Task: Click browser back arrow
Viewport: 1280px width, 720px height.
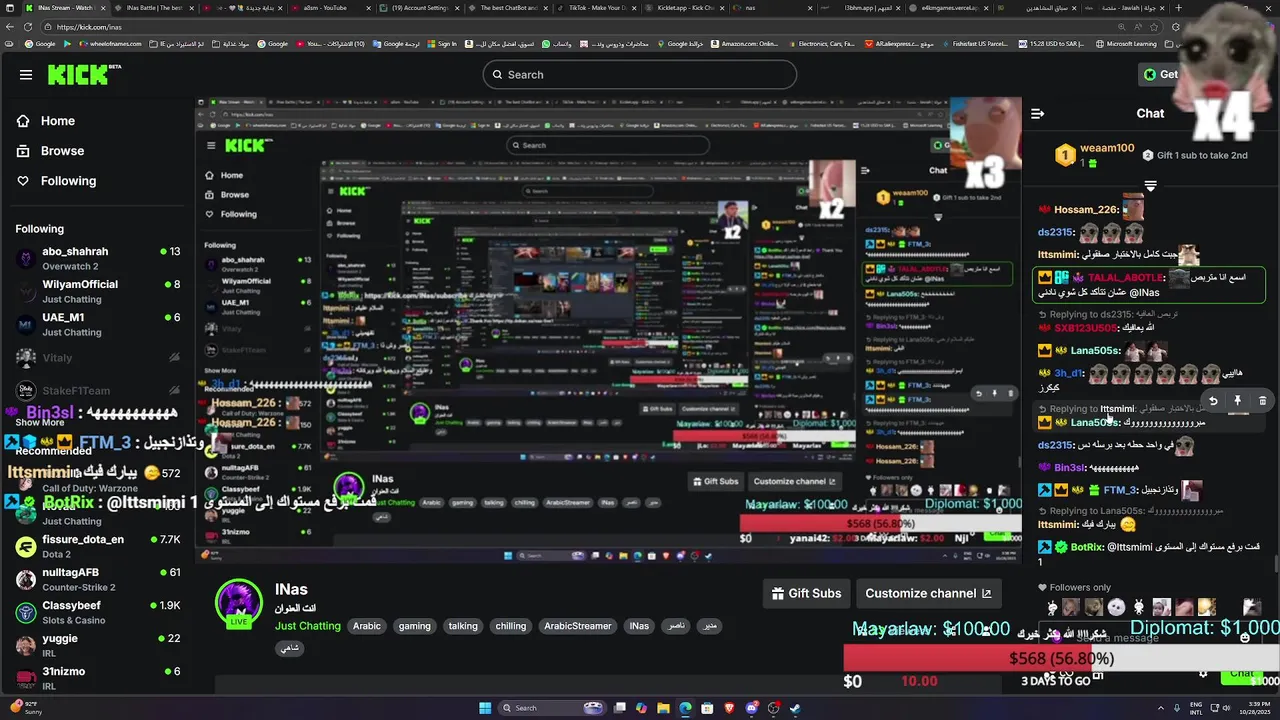Action: click(9, 27)
